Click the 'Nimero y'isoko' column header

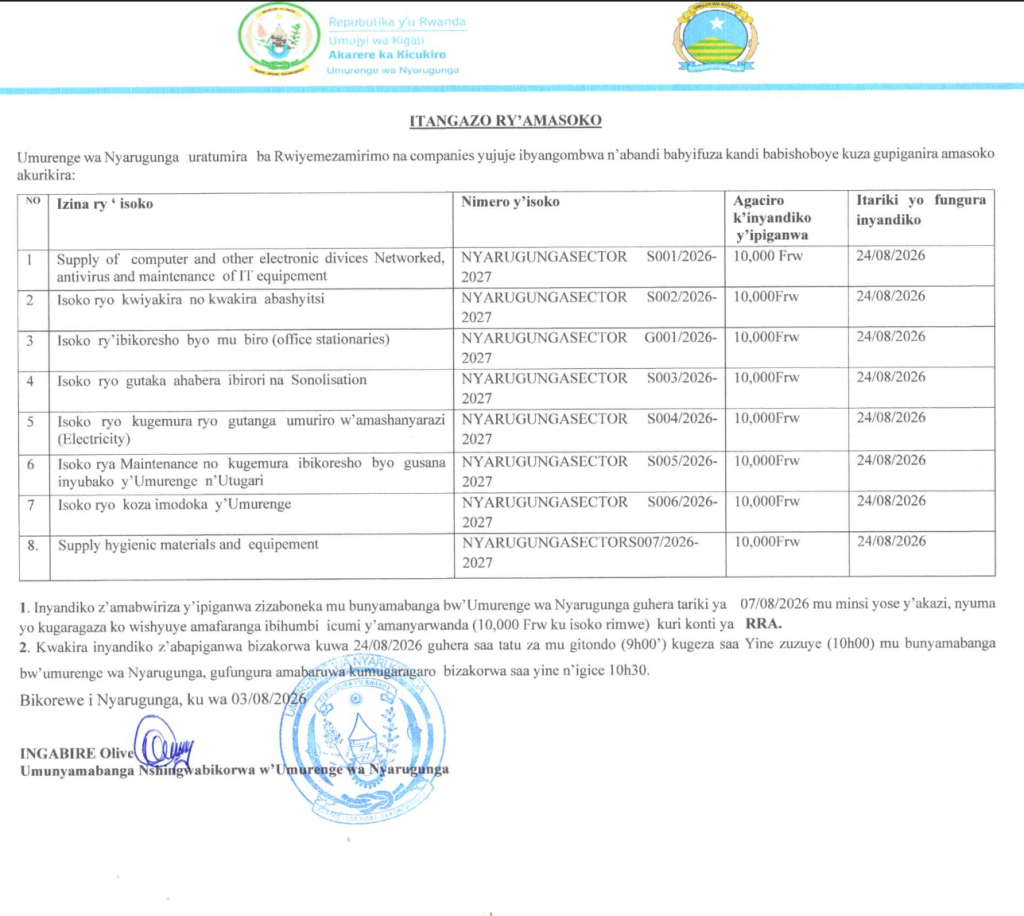[510, 202]
